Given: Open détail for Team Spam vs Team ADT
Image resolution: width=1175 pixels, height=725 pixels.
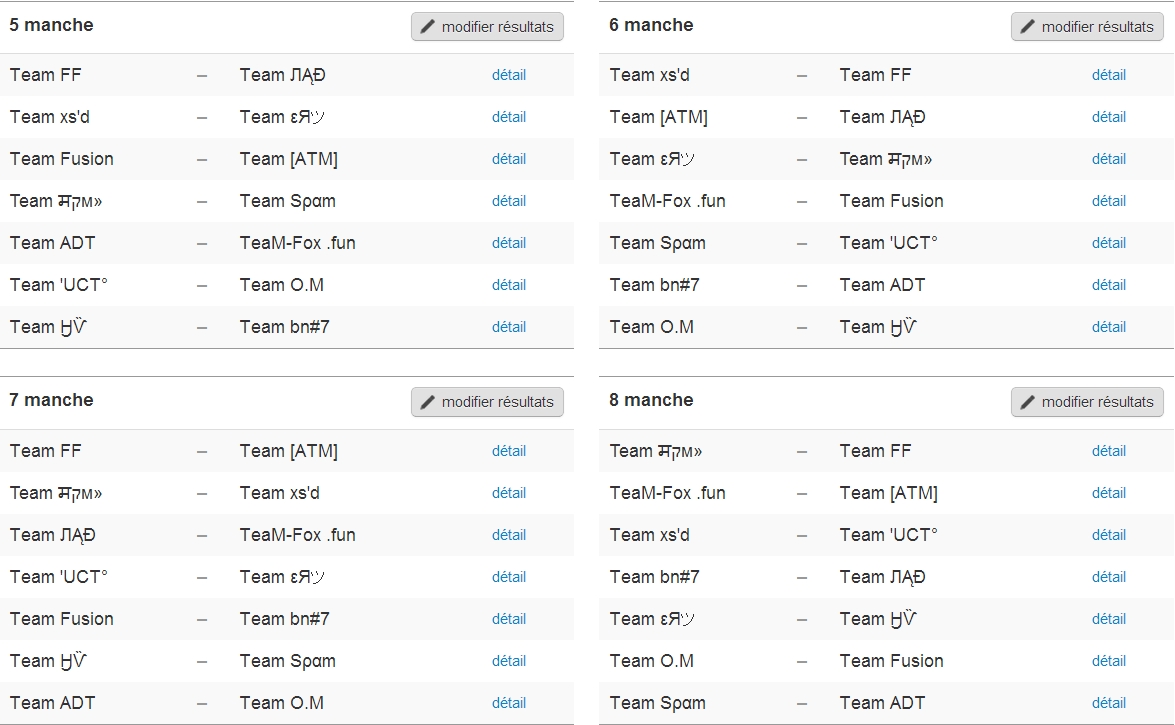Looking at the screenshot, I should click(x=1109, y=703).
